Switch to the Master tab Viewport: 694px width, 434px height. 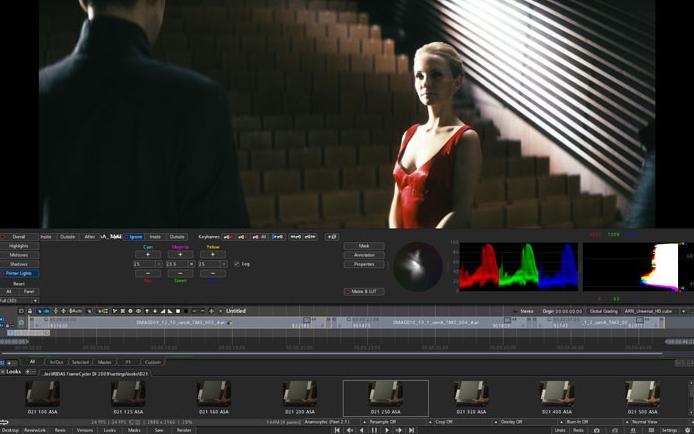[x=104, y=362]
